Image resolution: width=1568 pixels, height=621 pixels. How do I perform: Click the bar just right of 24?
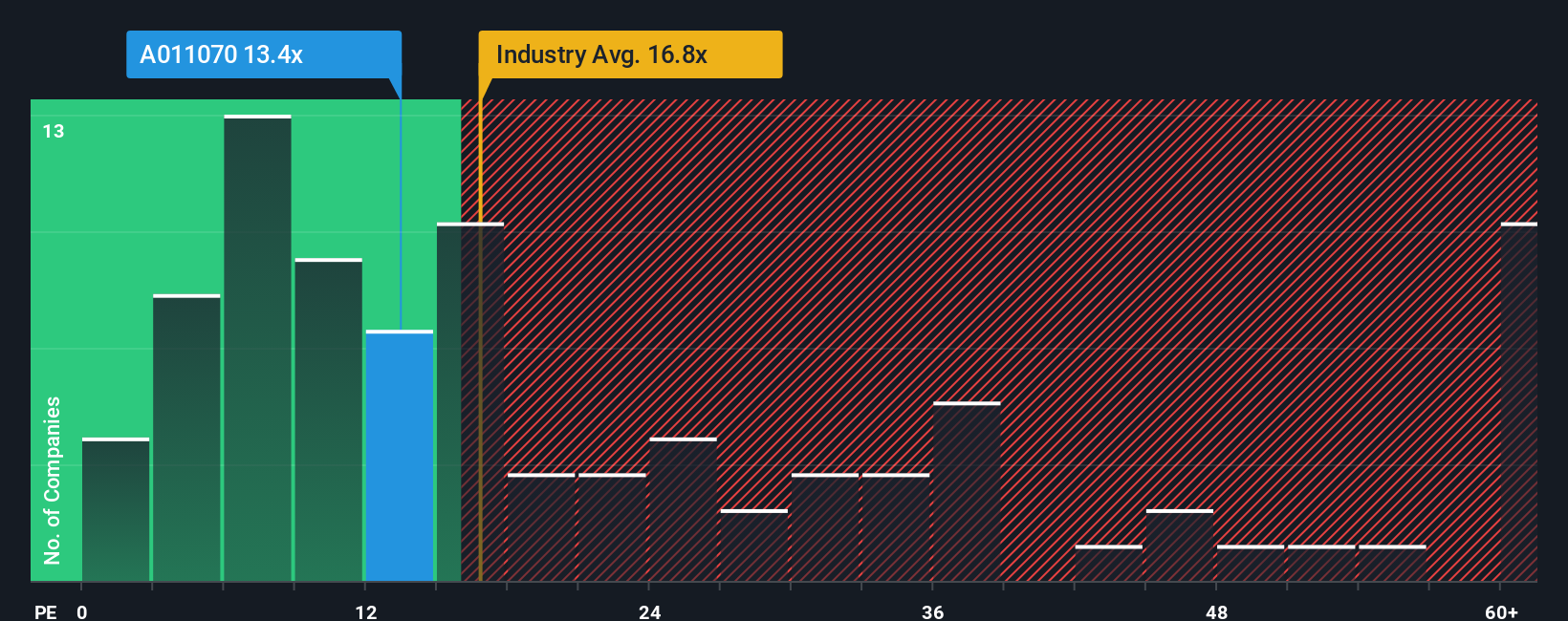683,509
